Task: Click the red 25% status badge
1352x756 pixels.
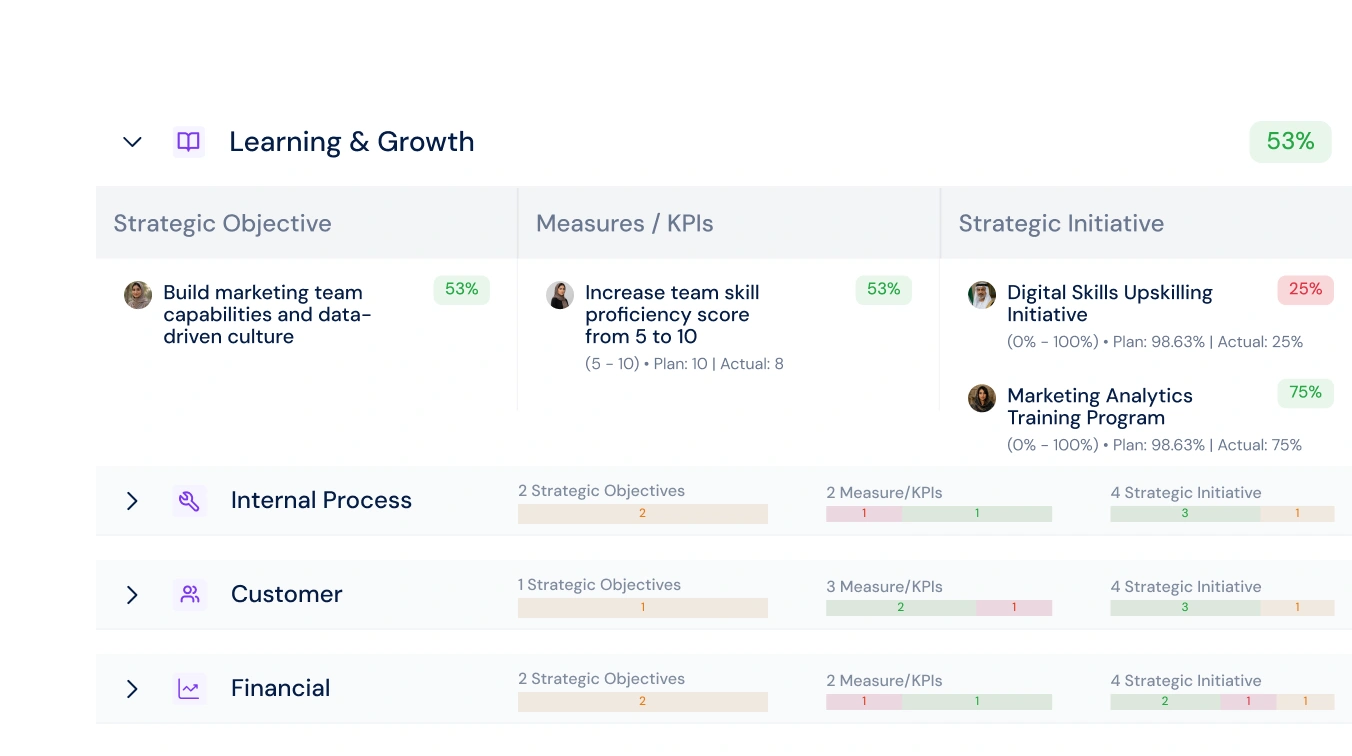Action: pyautogui.click(x=1305, y=290)
